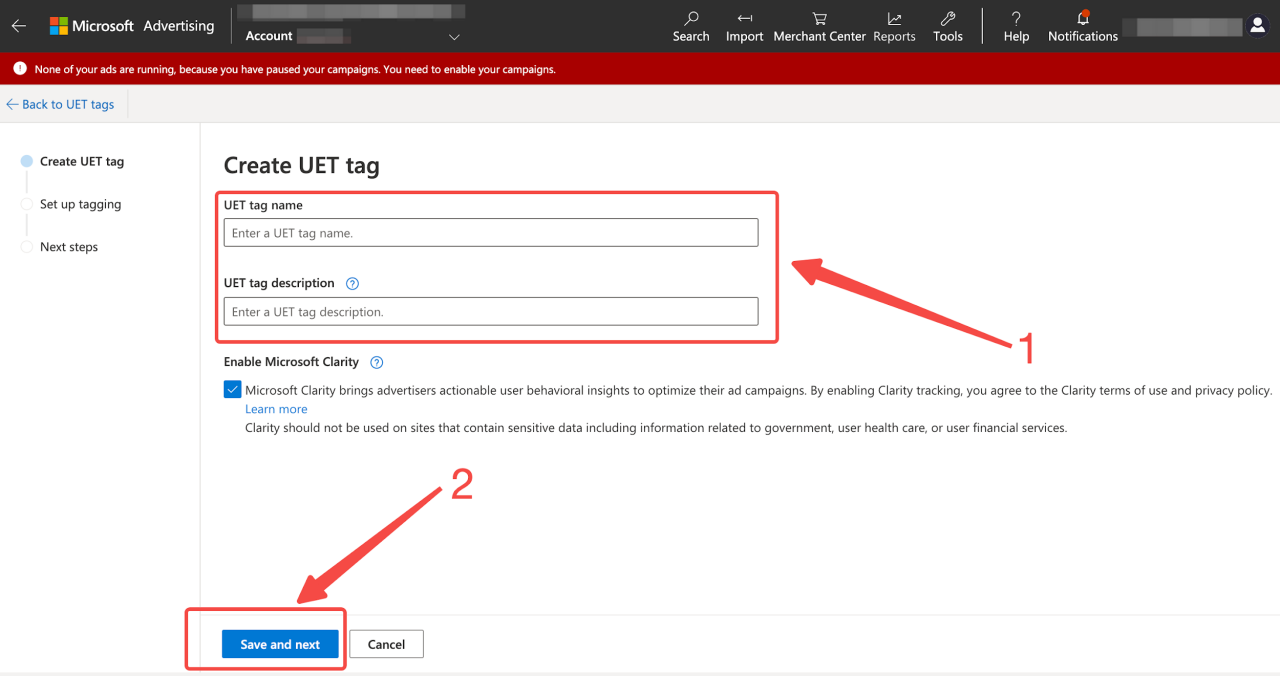Click the Create UET tag heading
This screenshot has width=1280, height=676.
[x=302, y=166]
